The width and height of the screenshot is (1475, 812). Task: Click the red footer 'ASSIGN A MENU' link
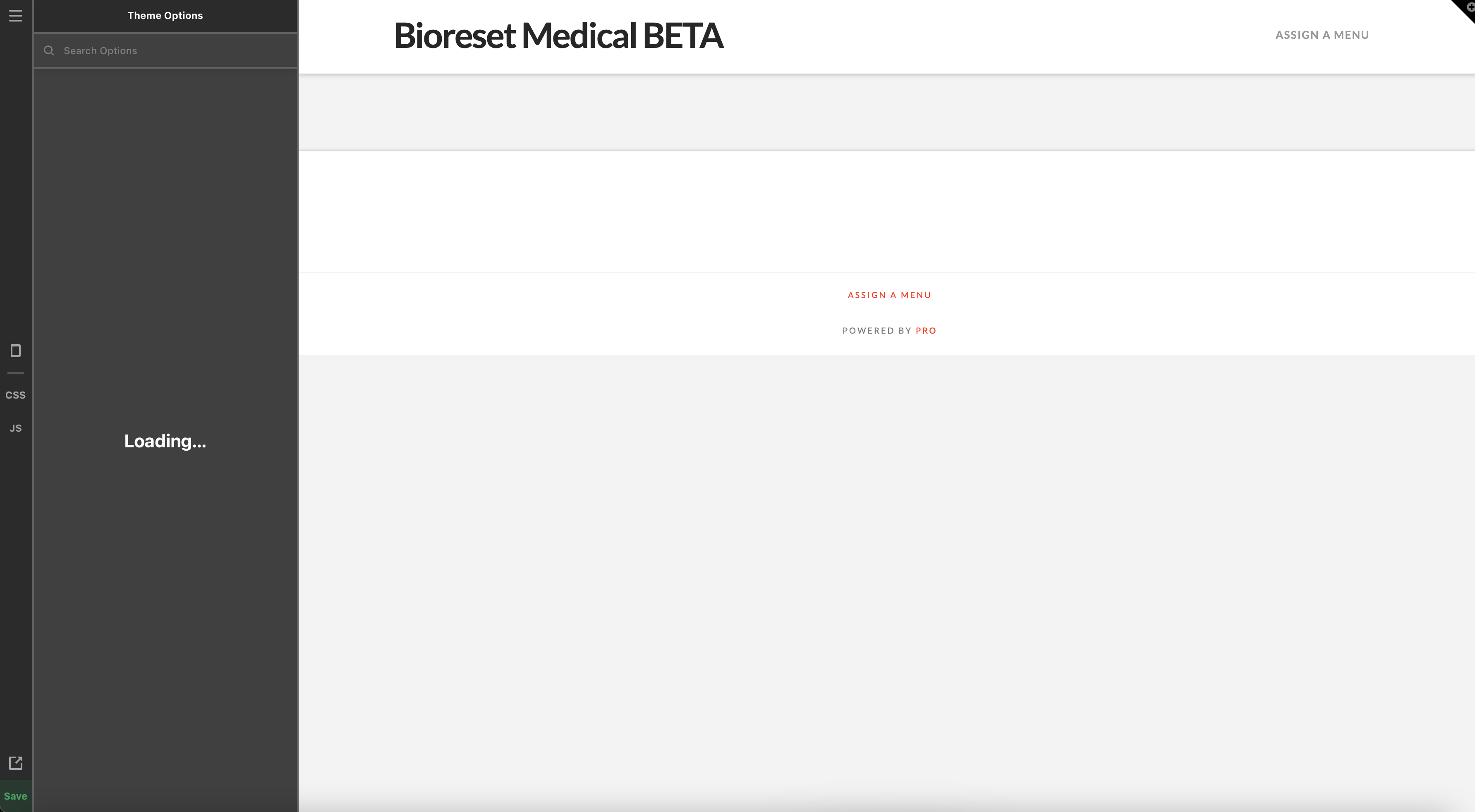pyautogui.click(x=889, y=295)
